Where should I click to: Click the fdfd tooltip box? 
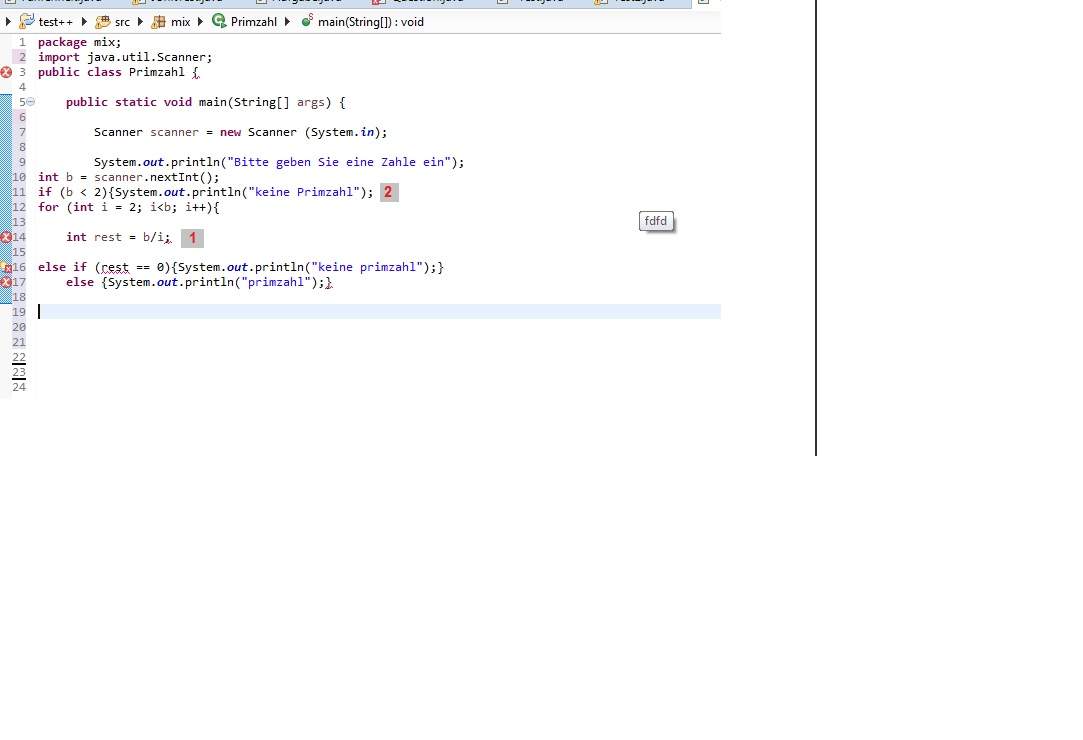tap(656, 221)
